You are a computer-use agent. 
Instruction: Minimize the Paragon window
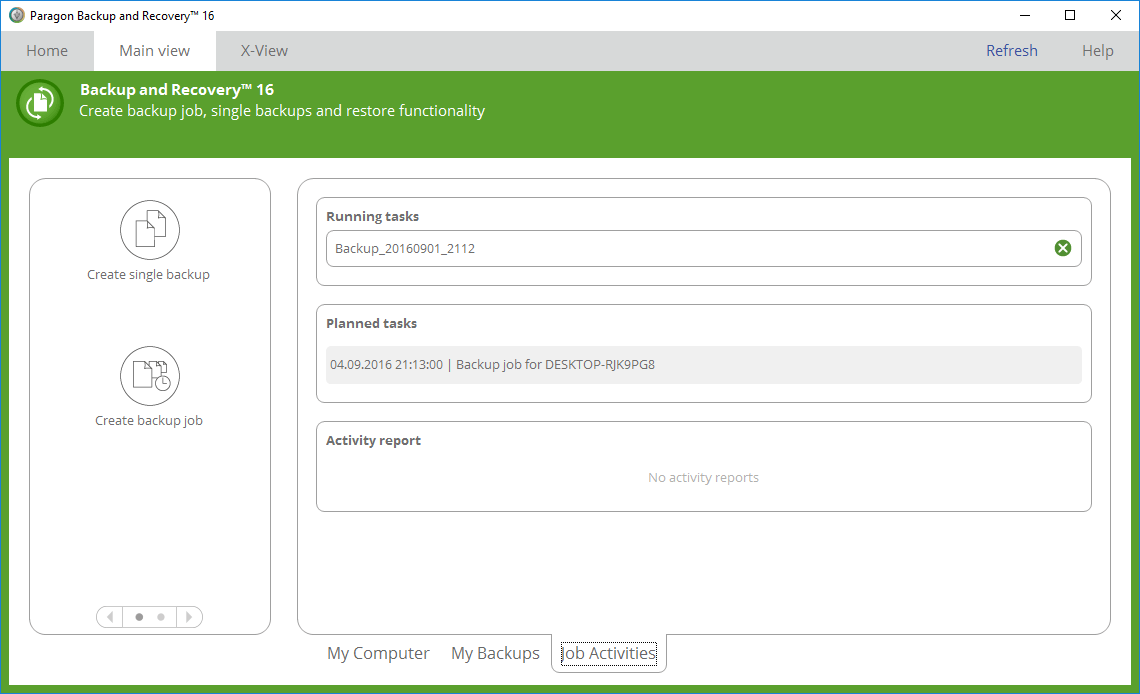tap(1025, 15)
